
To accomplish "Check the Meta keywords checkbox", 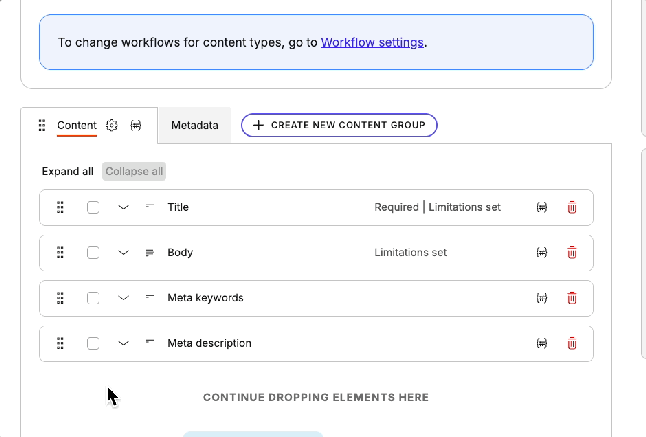I will click(x=93, y=298).
